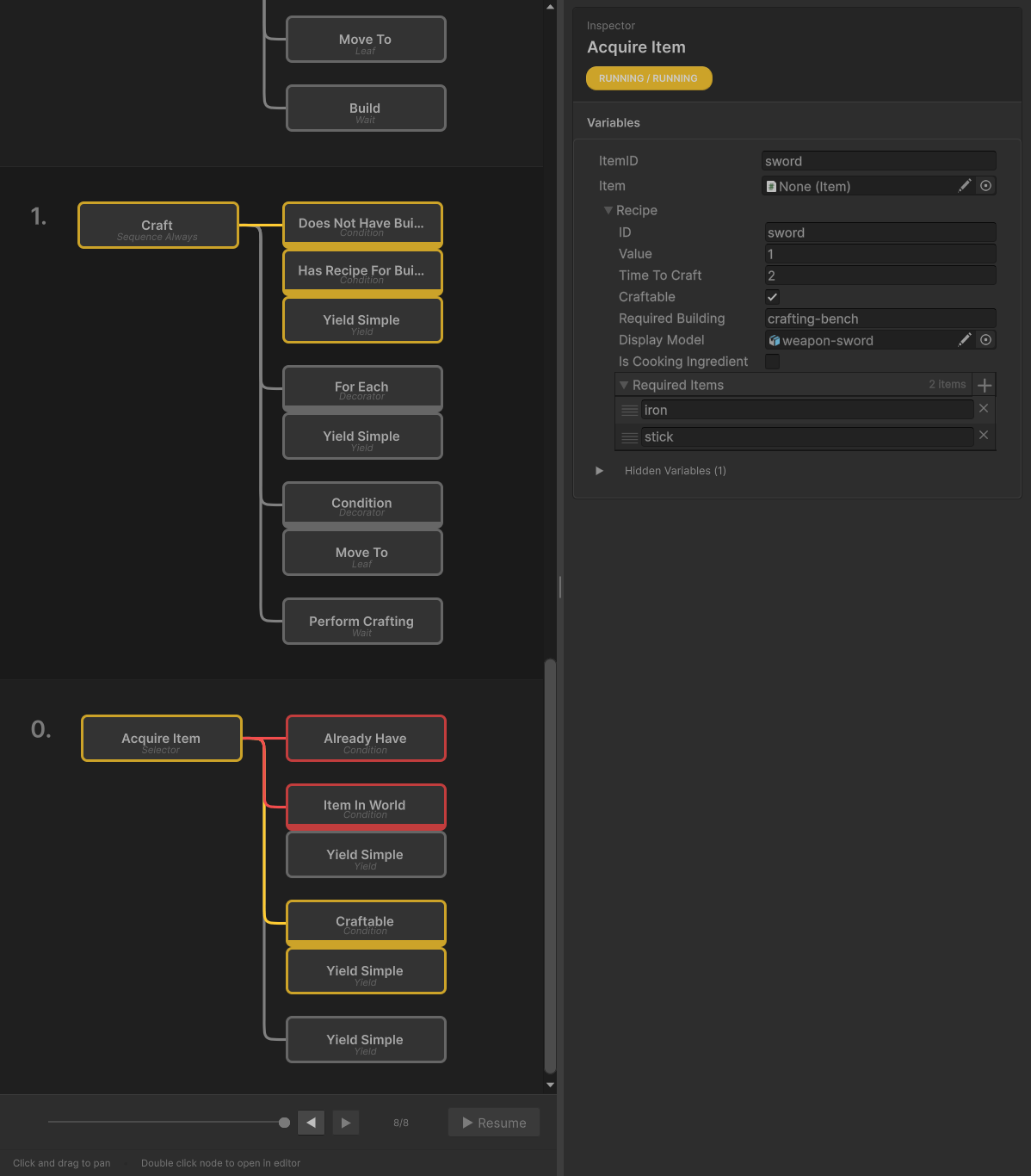This screenshot has height=1176, width=1031.
Task: Click the weapon-sword model cube icon
Action: 775,339
